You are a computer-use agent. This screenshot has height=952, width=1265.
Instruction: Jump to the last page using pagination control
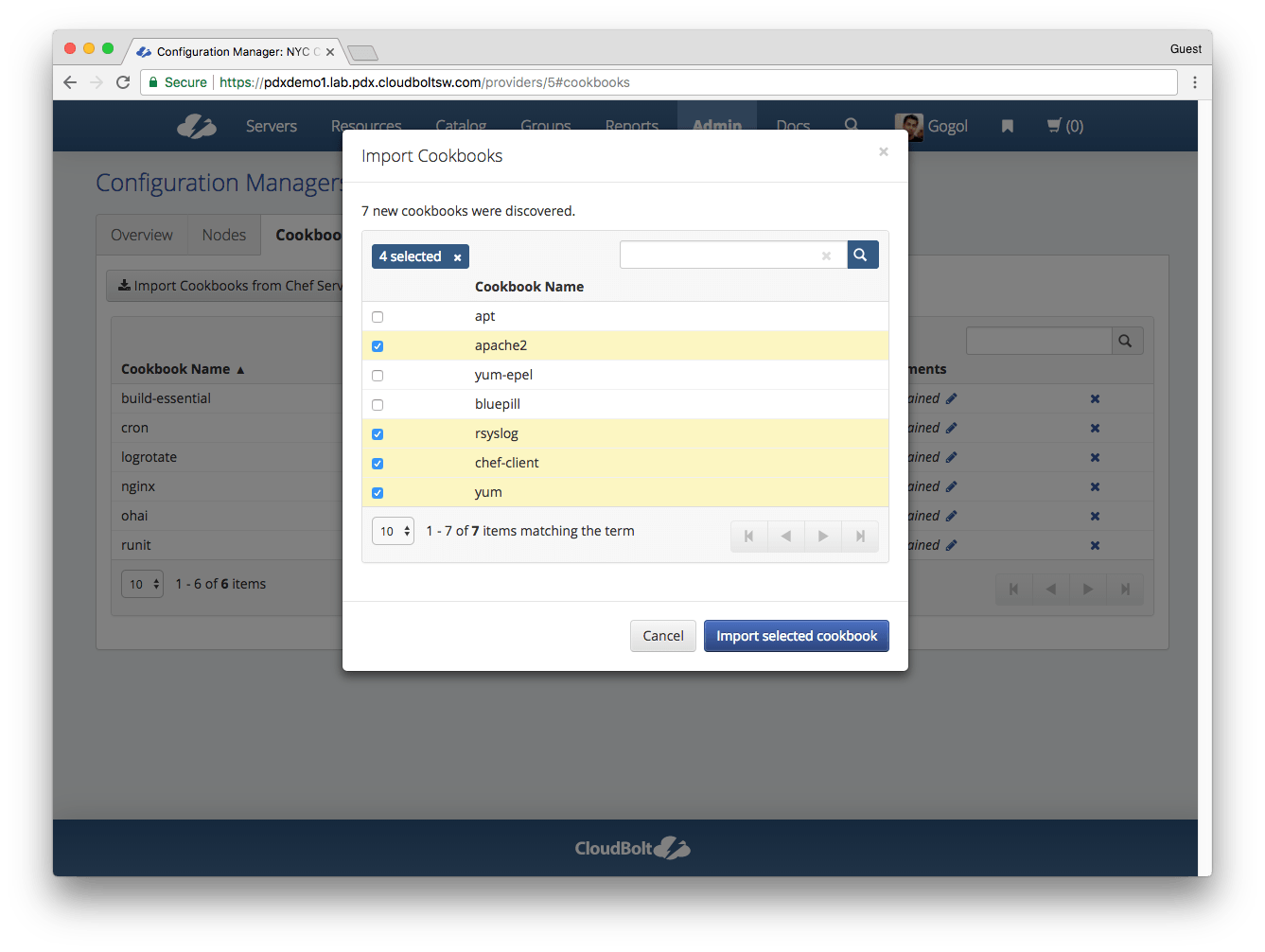(x=860, y=536)
